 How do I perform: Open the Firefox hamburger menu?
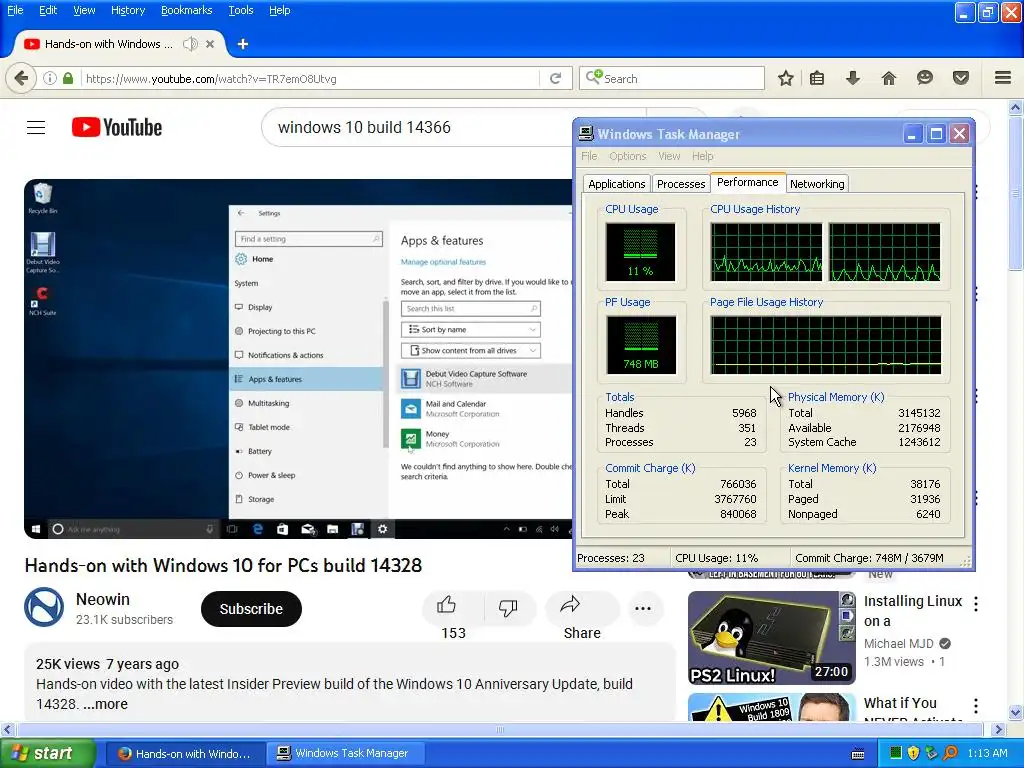point(1003,78)
